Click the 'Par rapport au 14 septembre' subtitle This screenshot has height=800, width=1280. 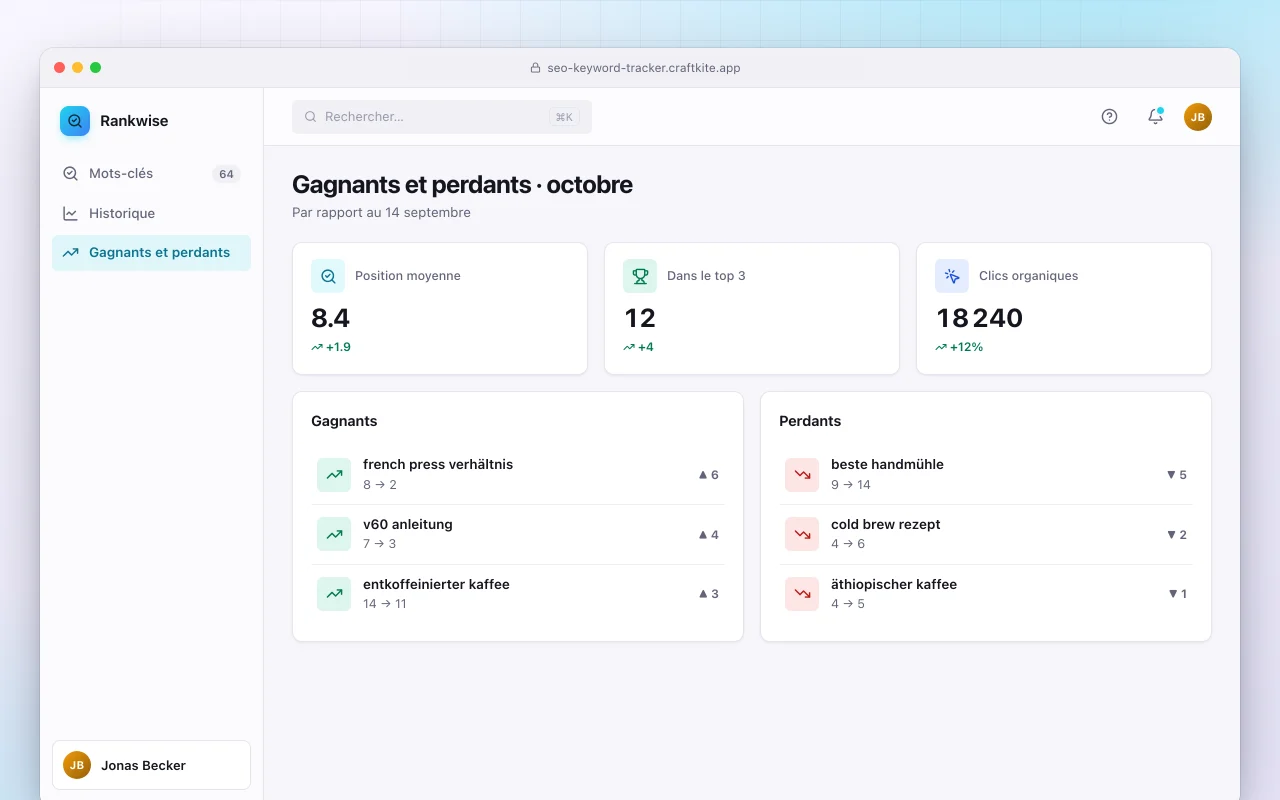pos(381,213)
